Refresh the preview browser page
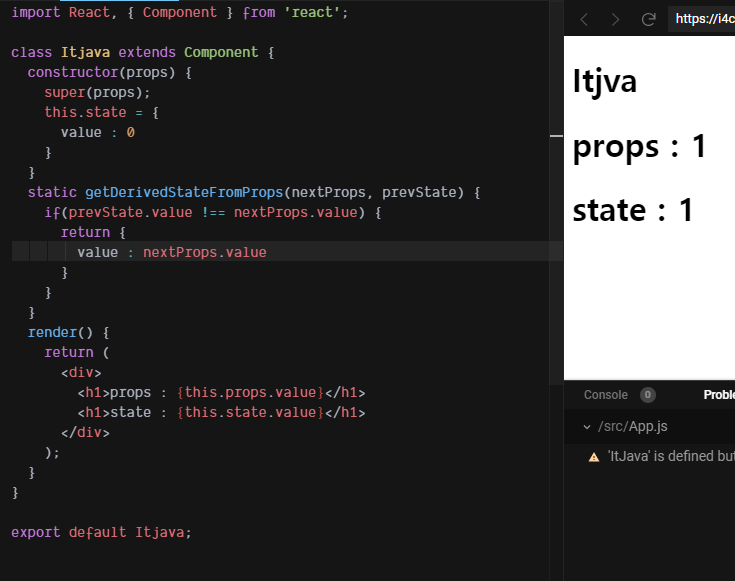 pos(648,20)
